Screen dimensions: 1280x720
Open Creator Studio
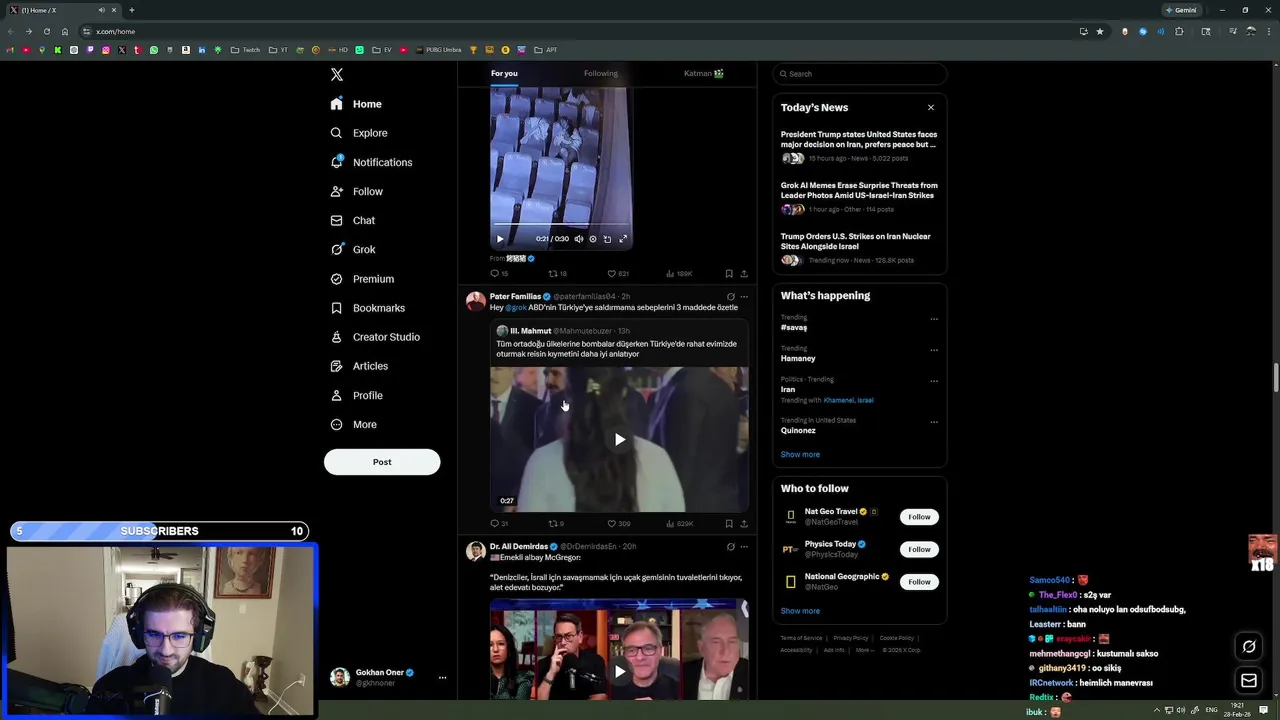click(x=375, y=337)
